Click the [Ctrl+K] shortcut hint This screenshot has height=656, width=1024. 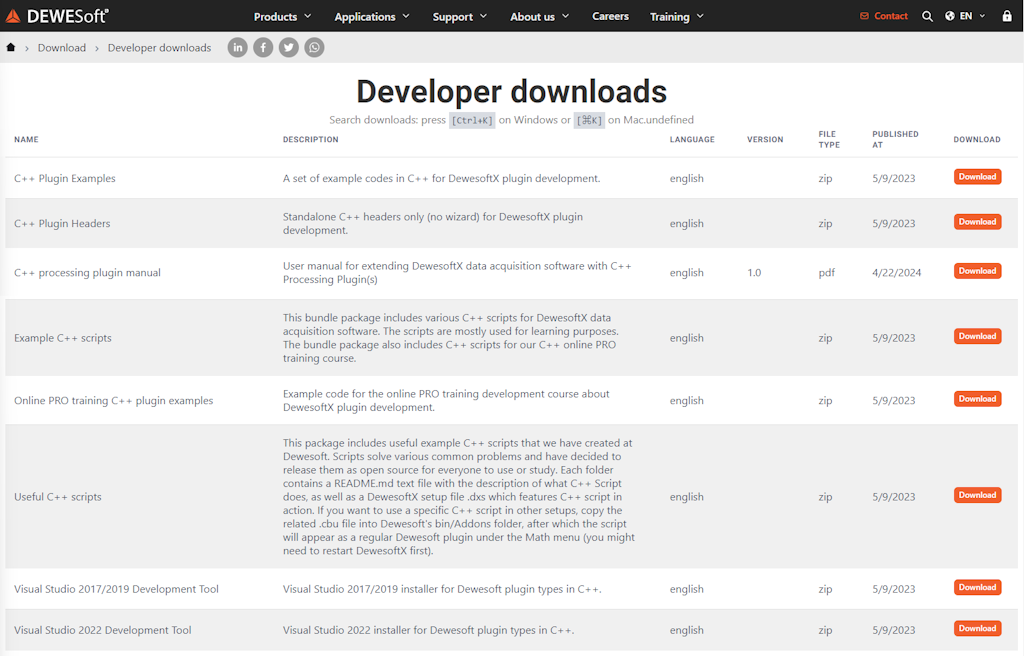(472, 120)
